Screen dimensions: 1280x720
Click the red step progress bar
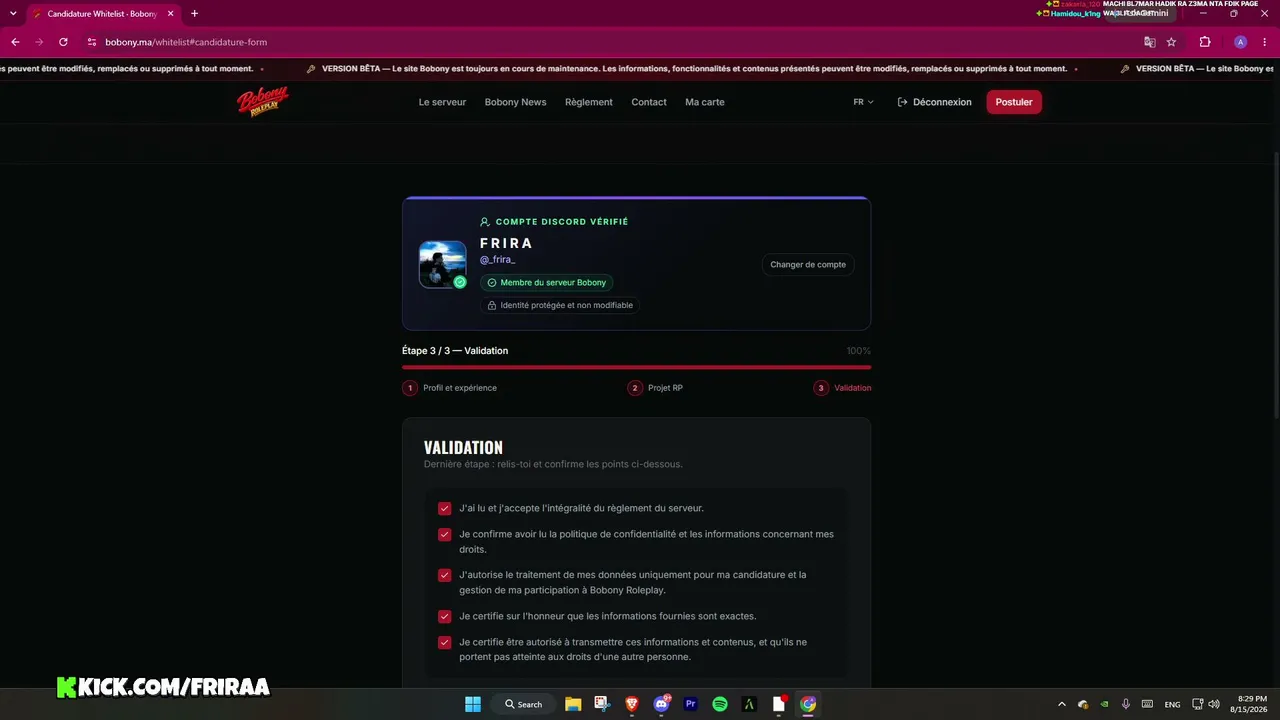[x=636, y=367]
